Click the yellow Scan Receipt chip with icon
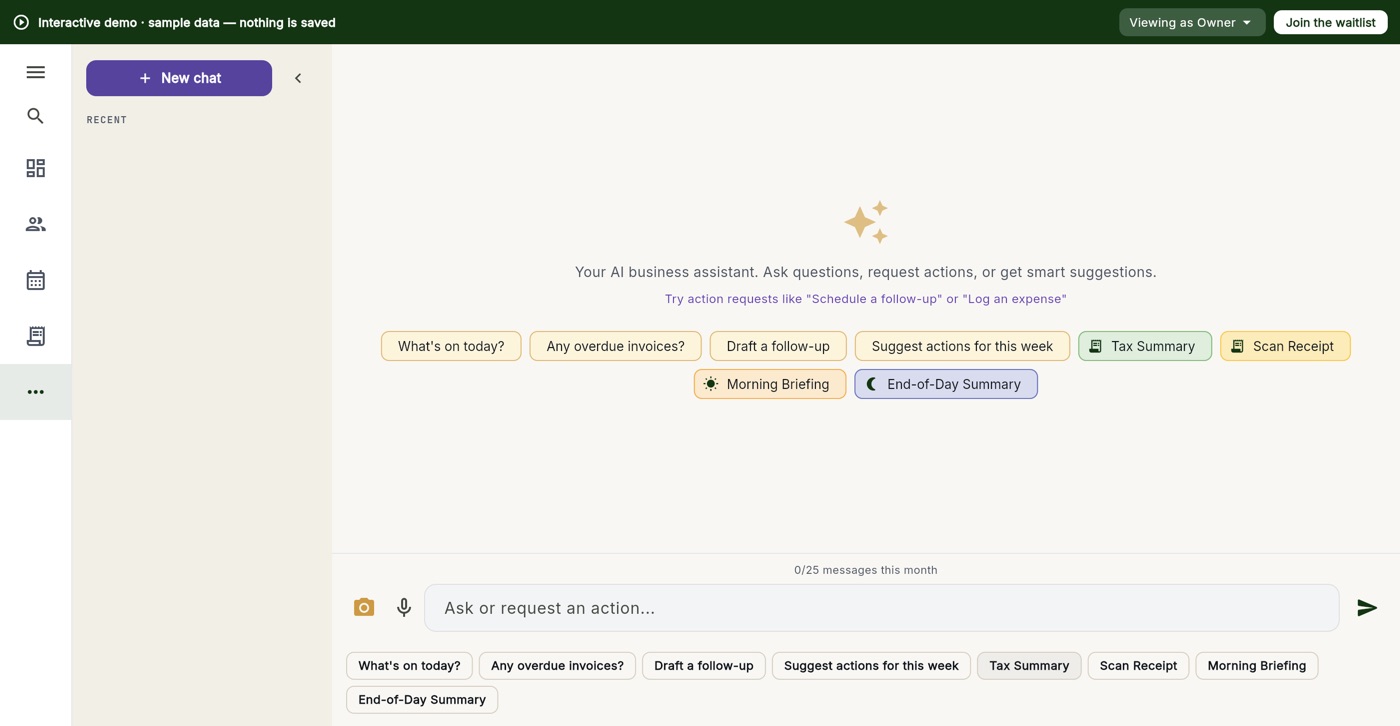The height and width of the screenshot is (726, 1400). pos(1285,346)
